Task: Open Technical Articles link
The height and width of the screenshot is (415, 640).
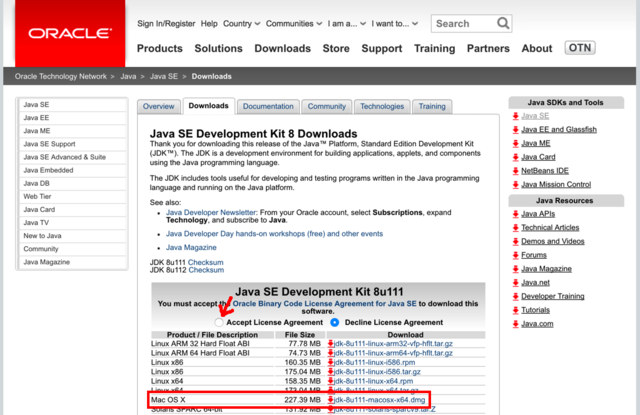Action: tap(550, 228)
